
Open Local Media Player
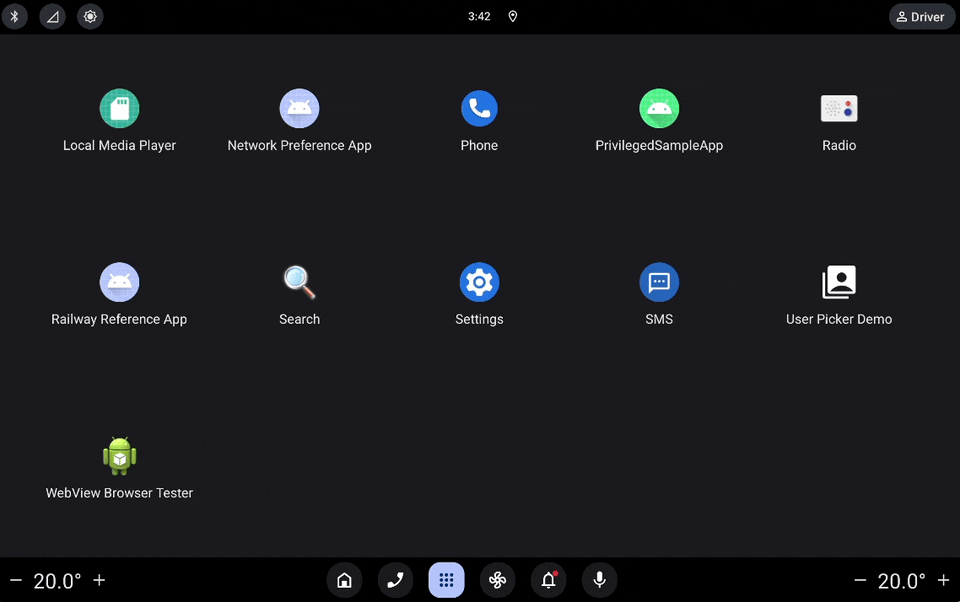(119, 108)
